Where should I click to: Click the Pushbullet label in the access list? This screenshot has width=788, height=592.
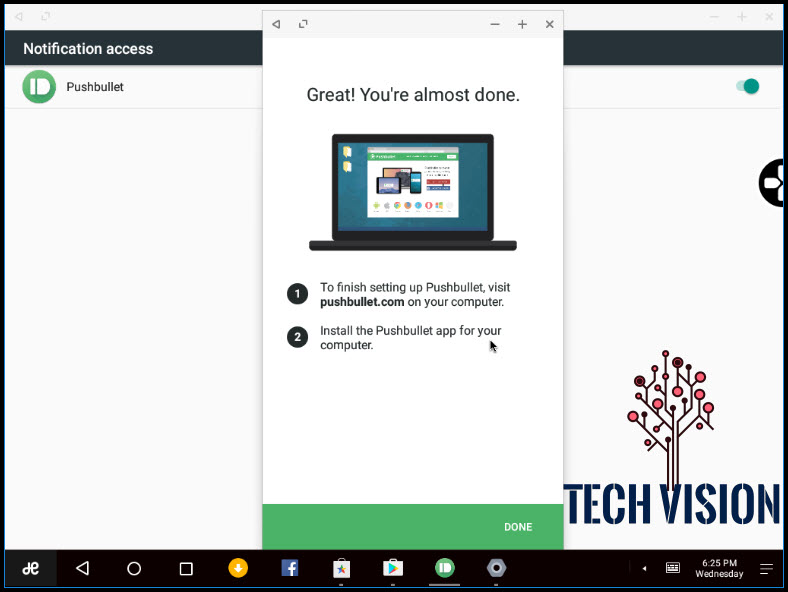click(x=95, y=87)
